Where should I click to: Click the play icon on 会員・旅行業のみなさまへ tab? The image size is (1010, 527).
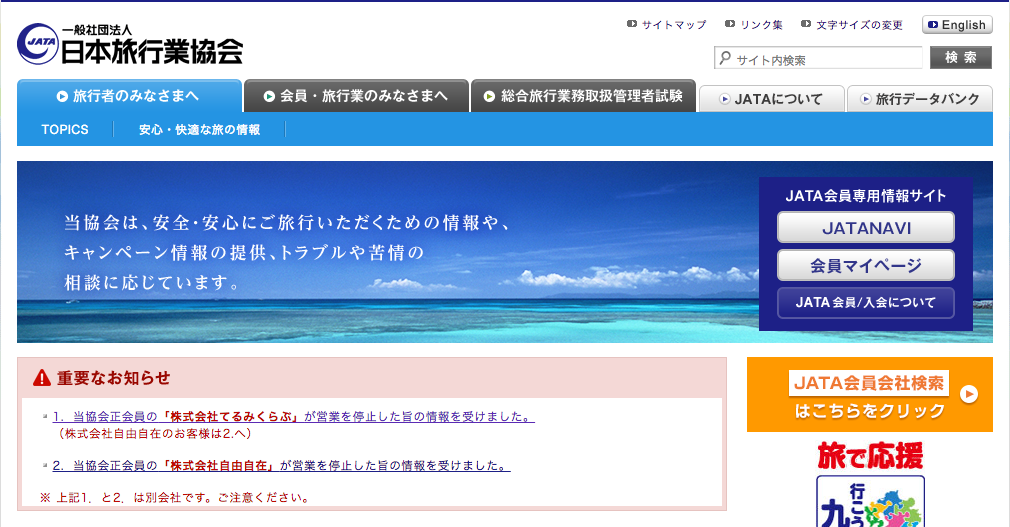pyautogui.click(x=269, y=97)
